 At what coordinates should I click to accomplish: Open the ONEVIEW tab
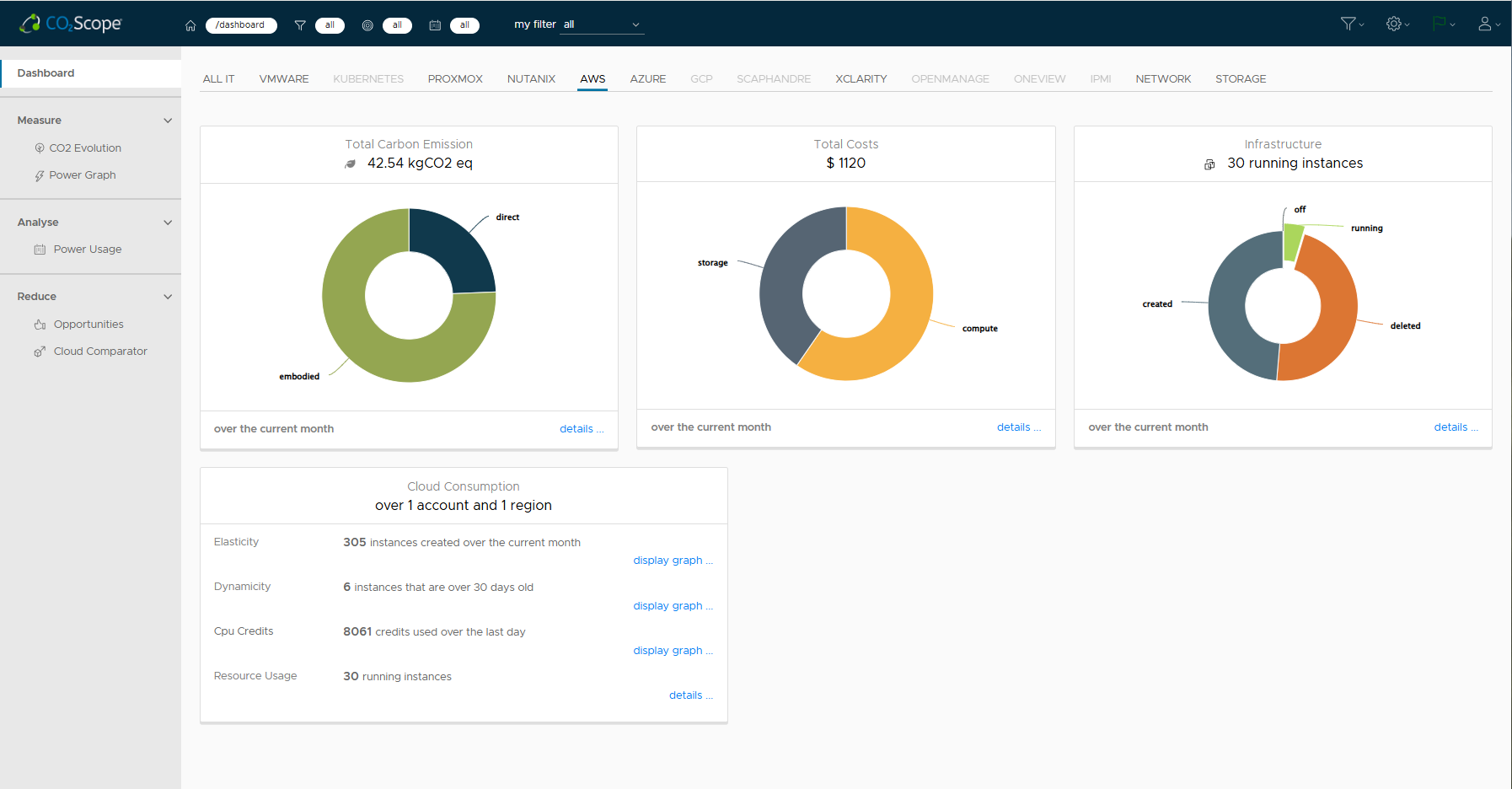1039,79
